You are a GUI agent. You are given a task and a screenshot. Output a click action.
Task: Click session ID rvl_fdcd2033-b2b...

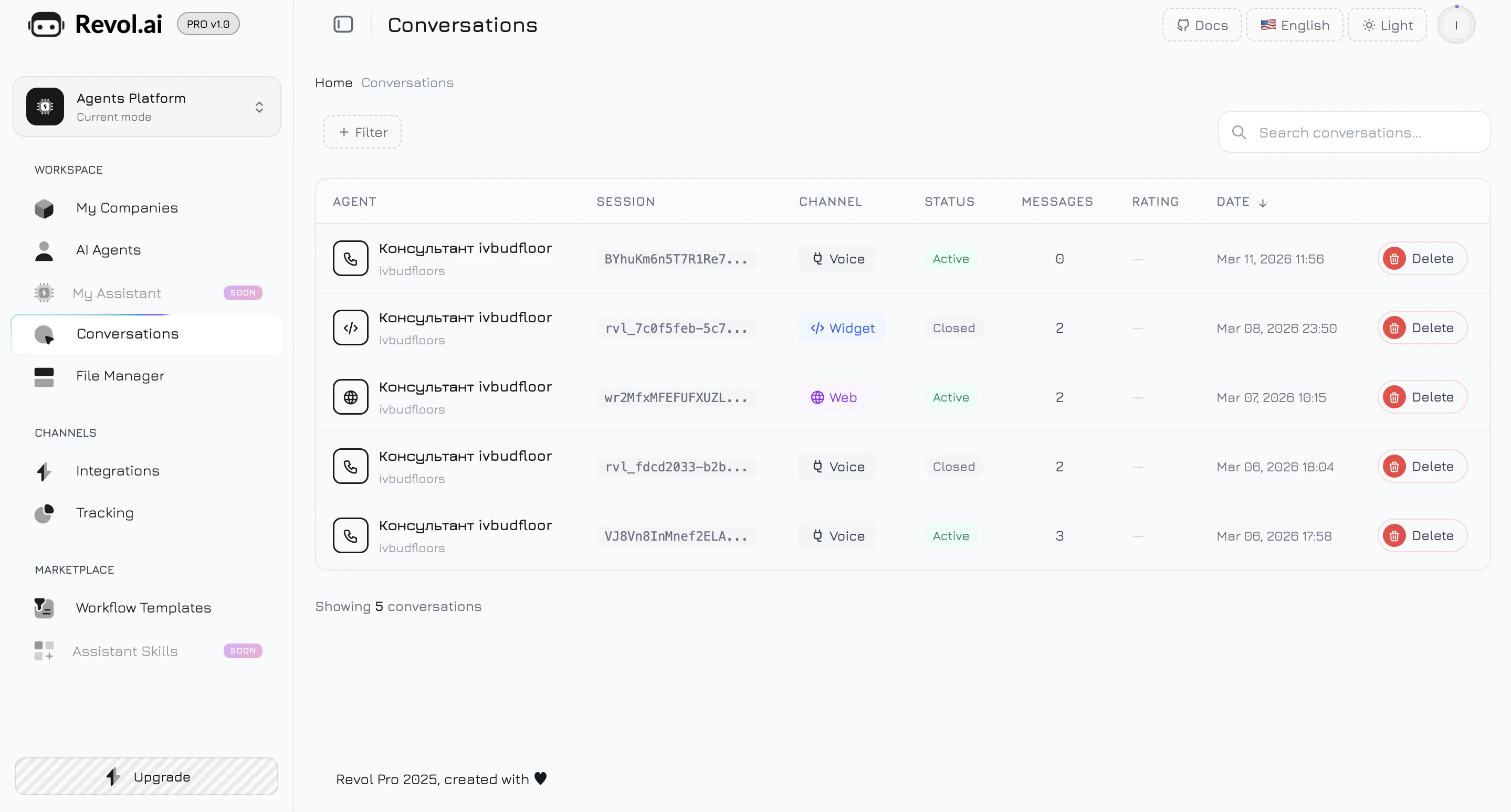click(x=676, y=467)
